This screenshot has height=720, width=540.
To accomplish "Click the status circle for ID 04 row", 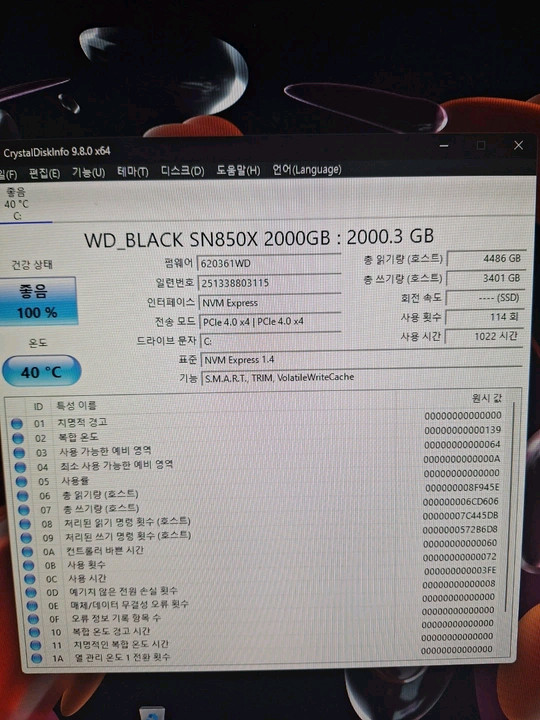I will 20,467.
